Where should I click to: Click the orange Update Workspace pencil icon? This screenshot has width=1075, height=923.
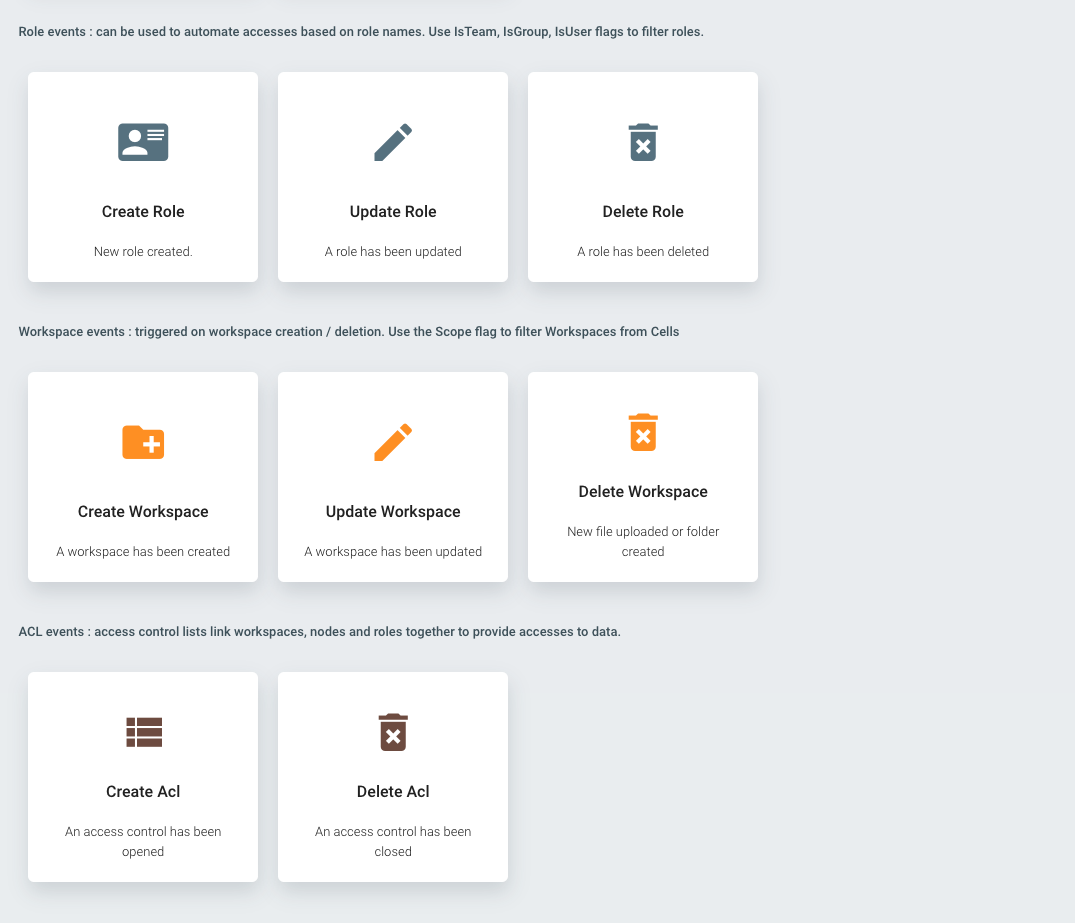tap(393, 442)
